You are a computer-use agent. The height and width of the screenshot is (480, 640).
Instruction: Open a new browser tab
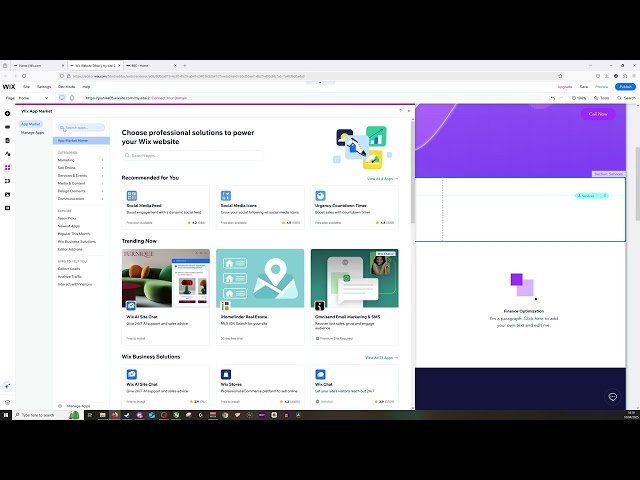(185, 65)
